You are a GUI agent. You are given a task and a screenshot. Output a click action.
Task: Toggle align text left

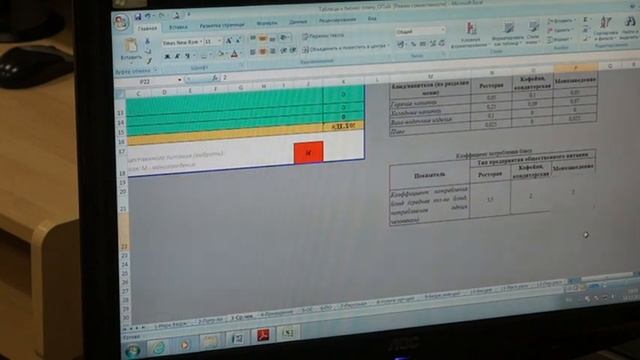(x=253, y=52)
